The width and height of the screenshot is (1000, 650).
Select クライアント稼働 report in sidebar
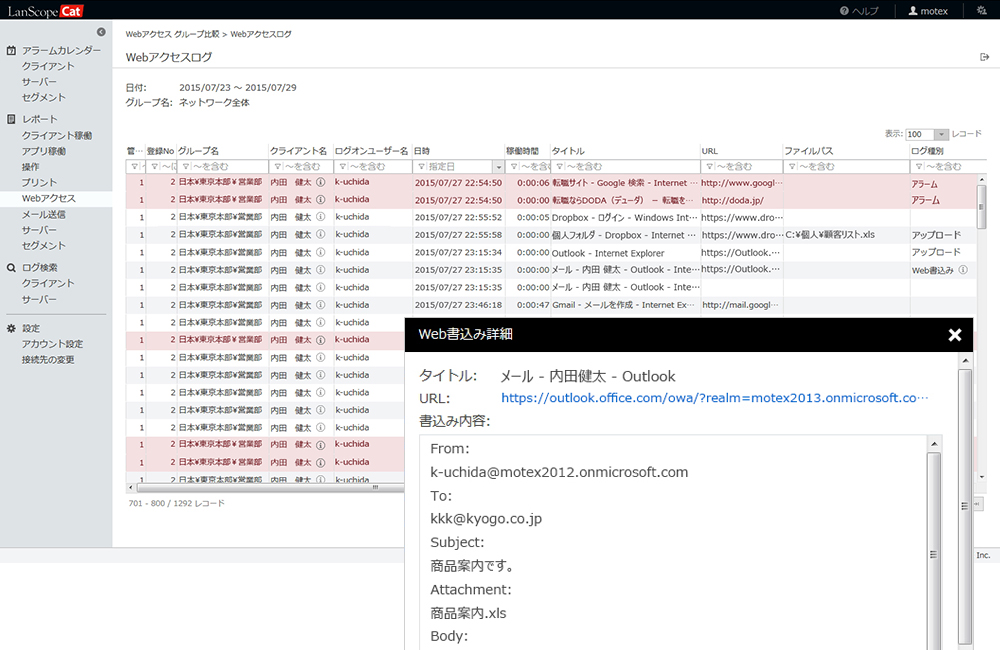point(57,135)
